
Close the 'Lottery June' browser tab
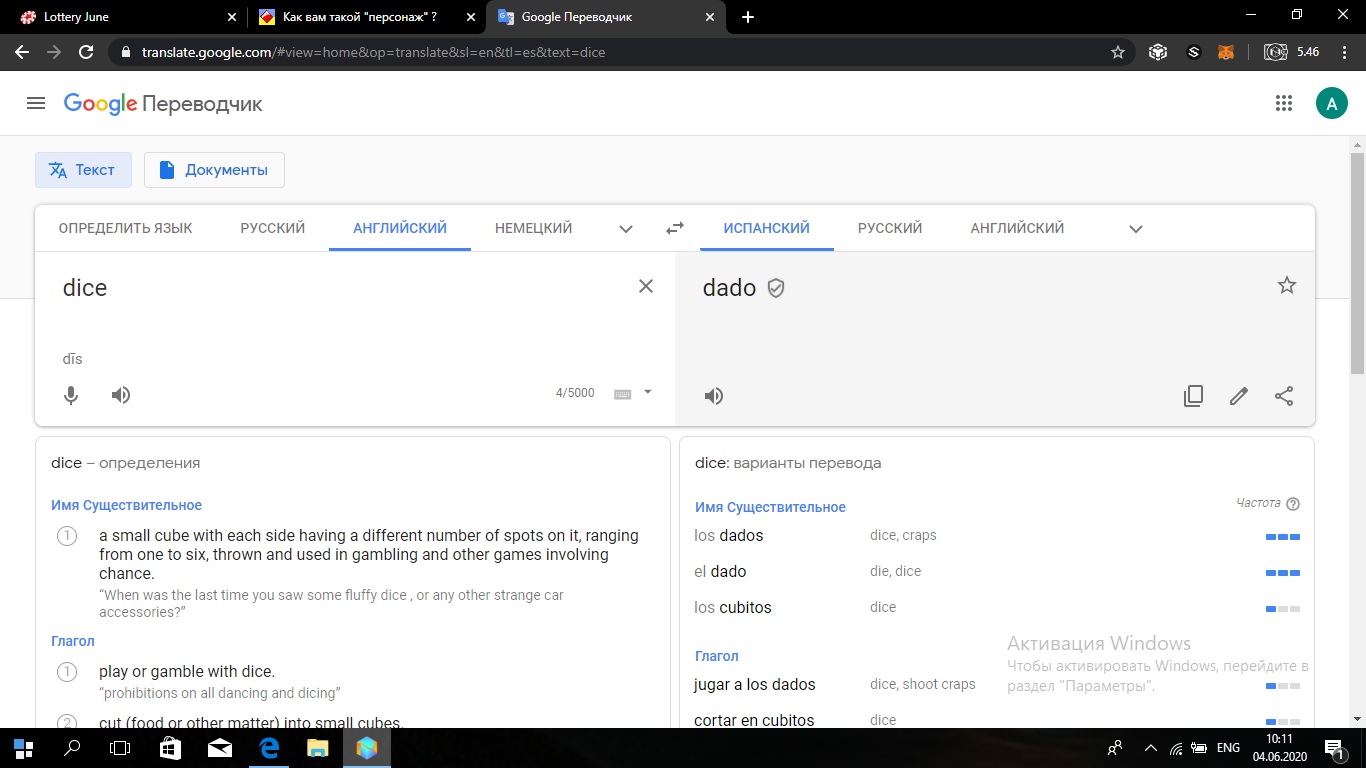pos(231,17)
